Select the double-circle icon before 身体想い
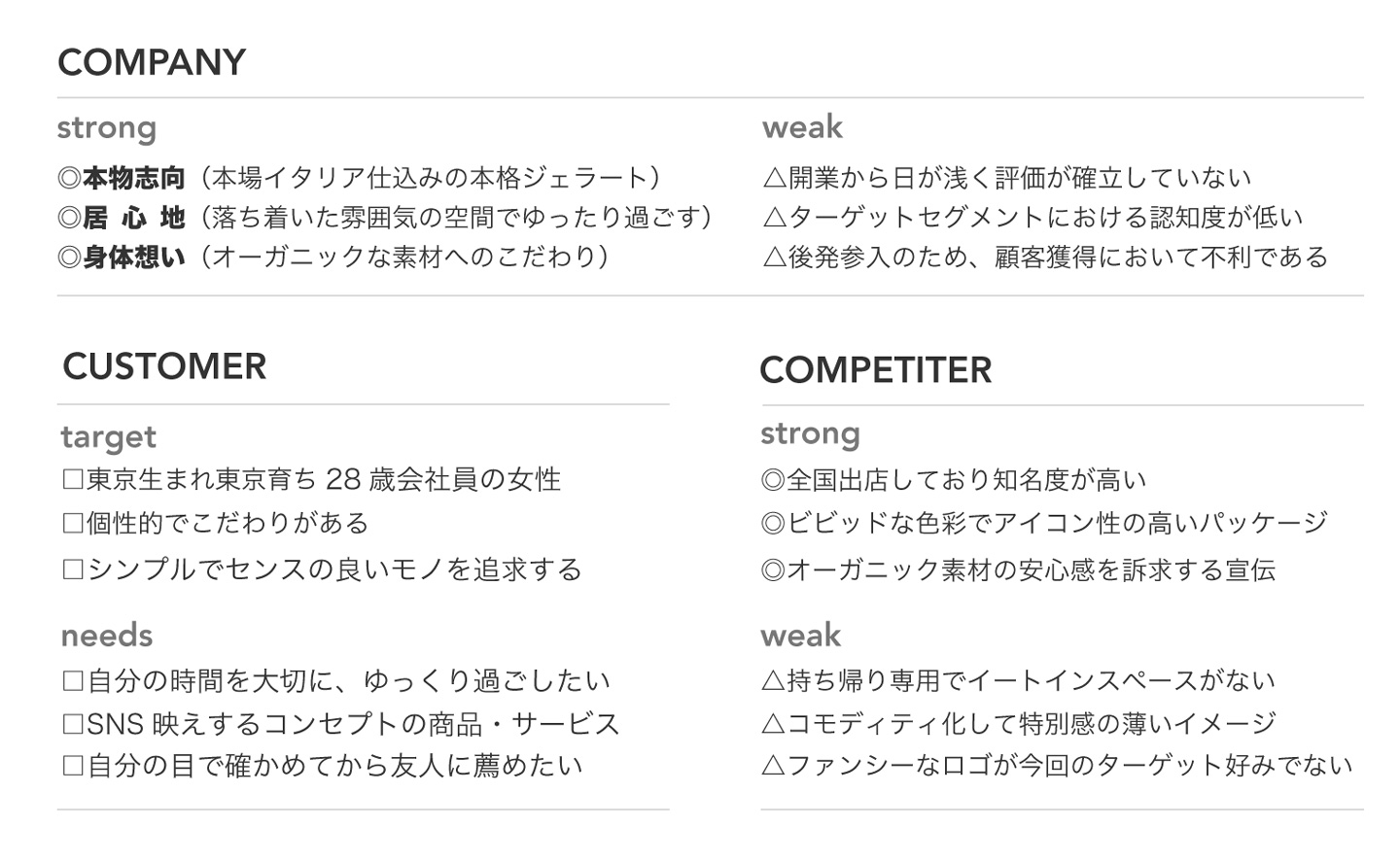The height and width of the screenshot is (862, 1400). [x=69, y=258]
